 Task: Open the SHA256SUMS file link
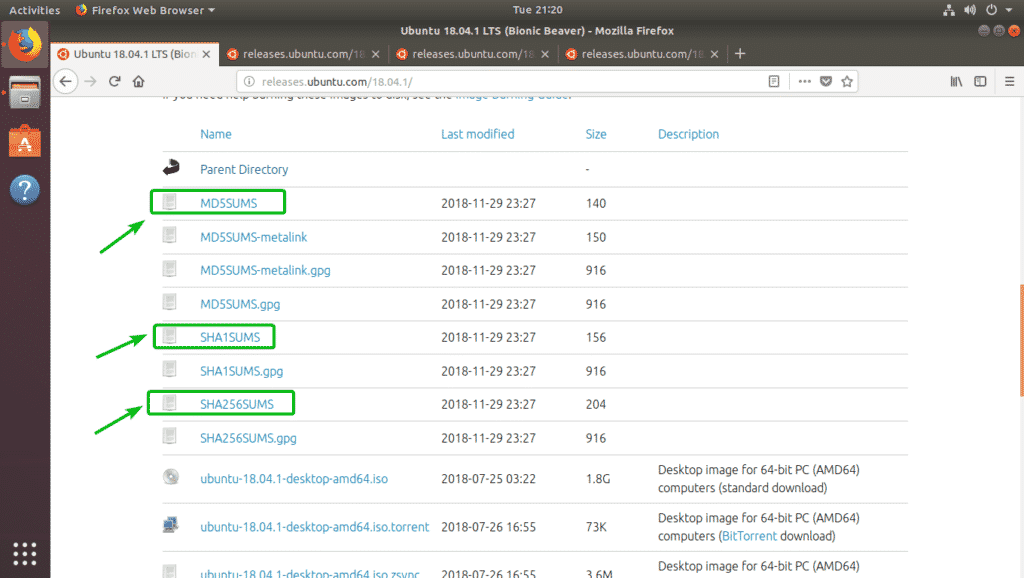click(x=237, y=404)
